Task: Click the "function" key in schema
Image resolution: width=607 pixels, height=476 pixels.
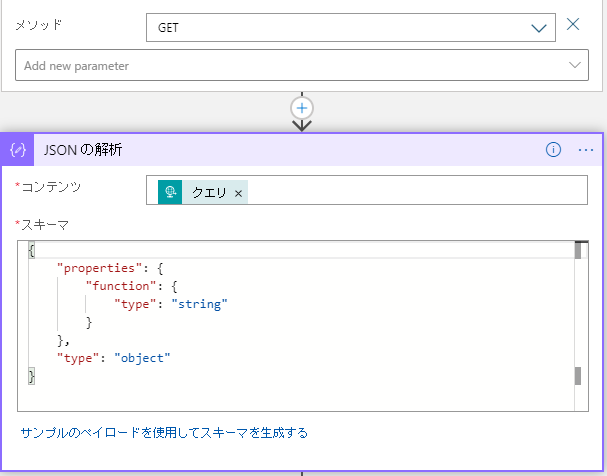Action: 121,286
